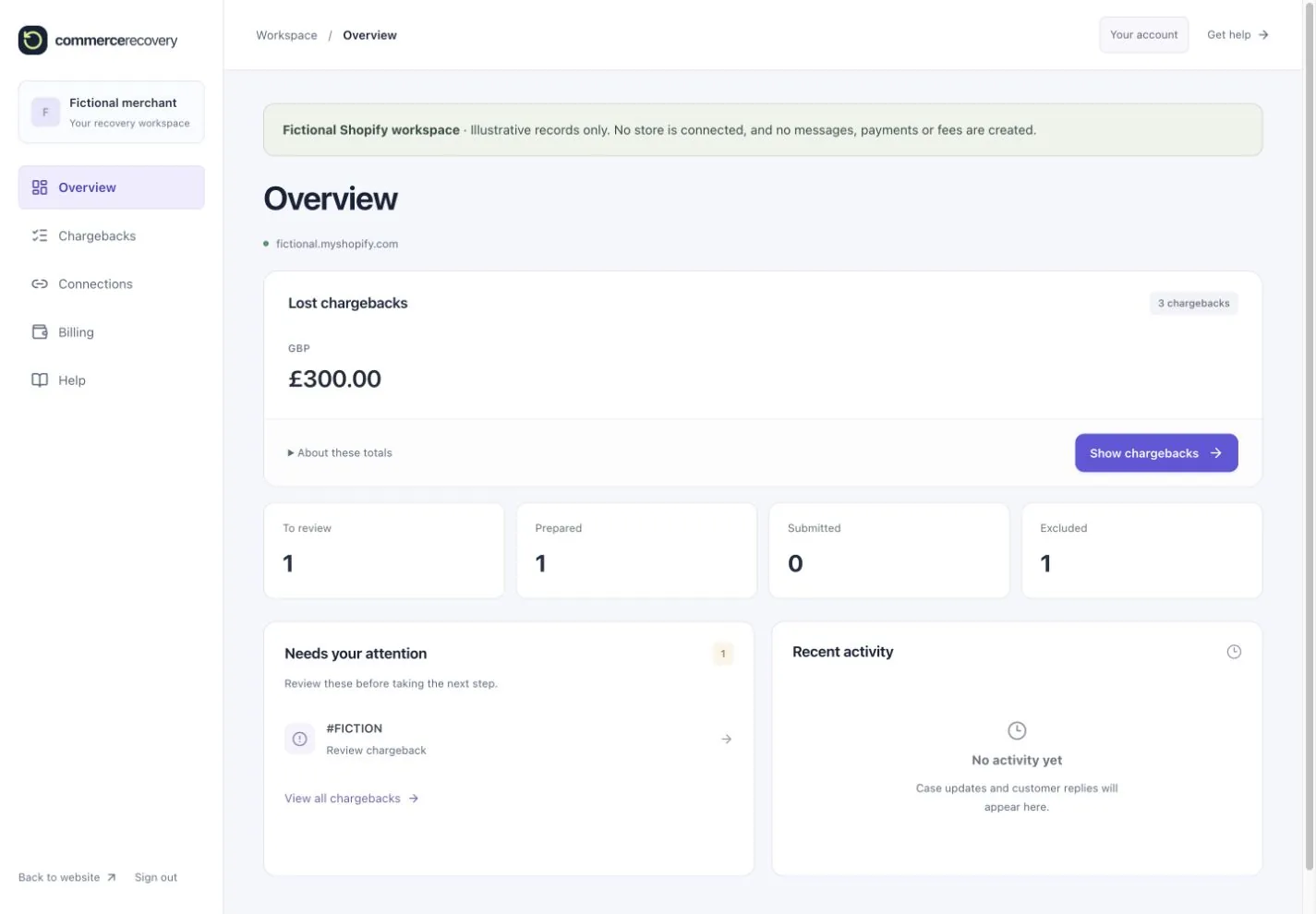Viewport: 1316px width, 914px height.
Task: Open Chargebacks in the sidebar
Action: point(112,235)
